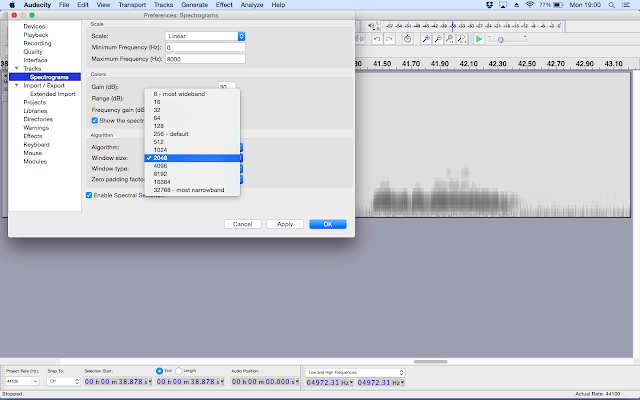Click the playback level meter bar

pyautogui.click(x=471, y=26)
